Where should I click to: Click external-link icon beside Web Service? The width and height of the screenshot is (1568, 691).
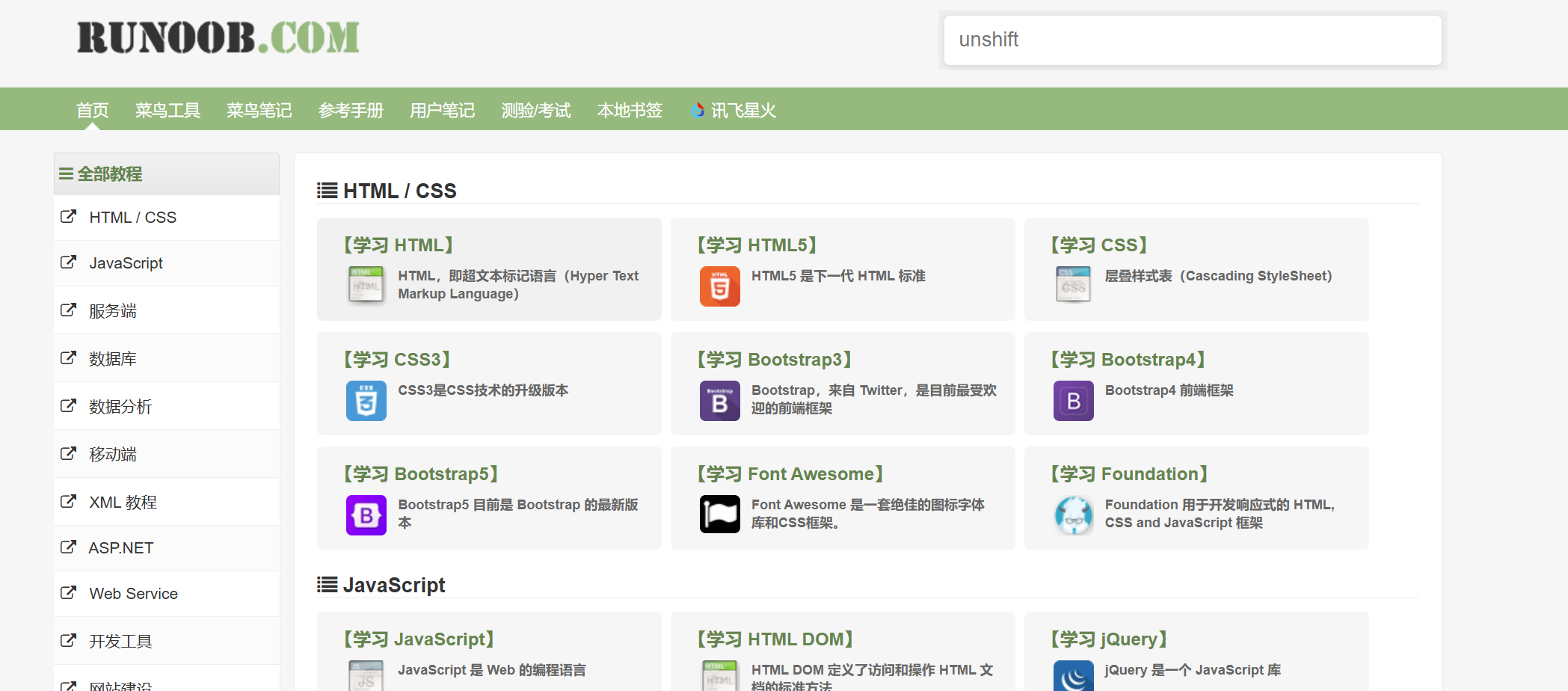[x=68, y=593]
